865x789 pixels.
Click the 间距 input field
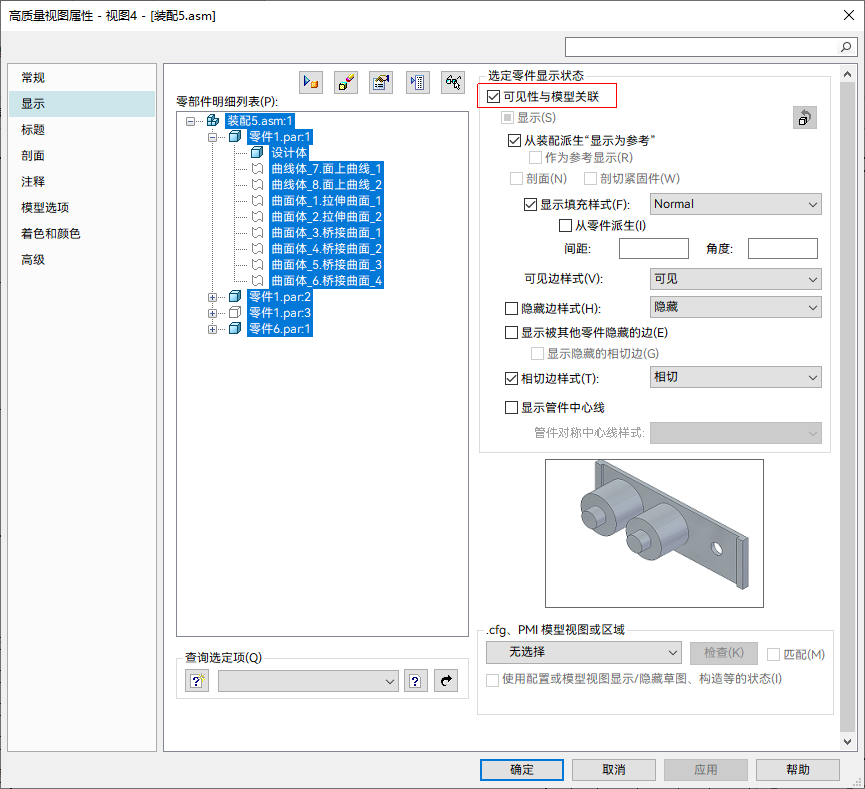[x=653, y=249]
